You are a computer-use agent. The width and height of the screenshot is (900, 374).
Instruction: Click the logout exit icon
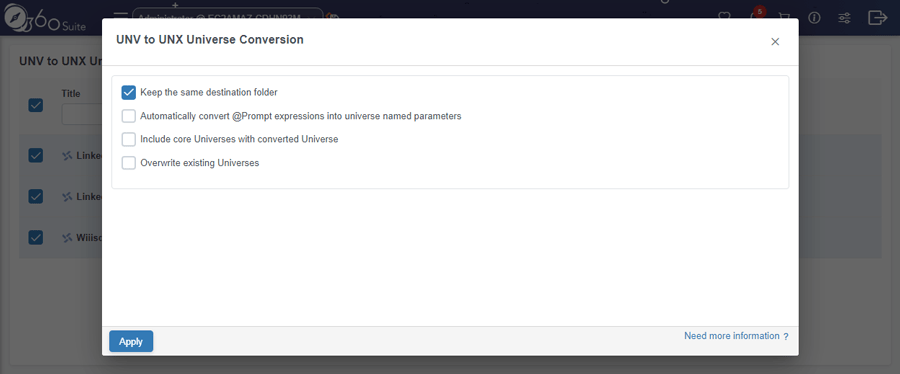(x=878, y=18)
